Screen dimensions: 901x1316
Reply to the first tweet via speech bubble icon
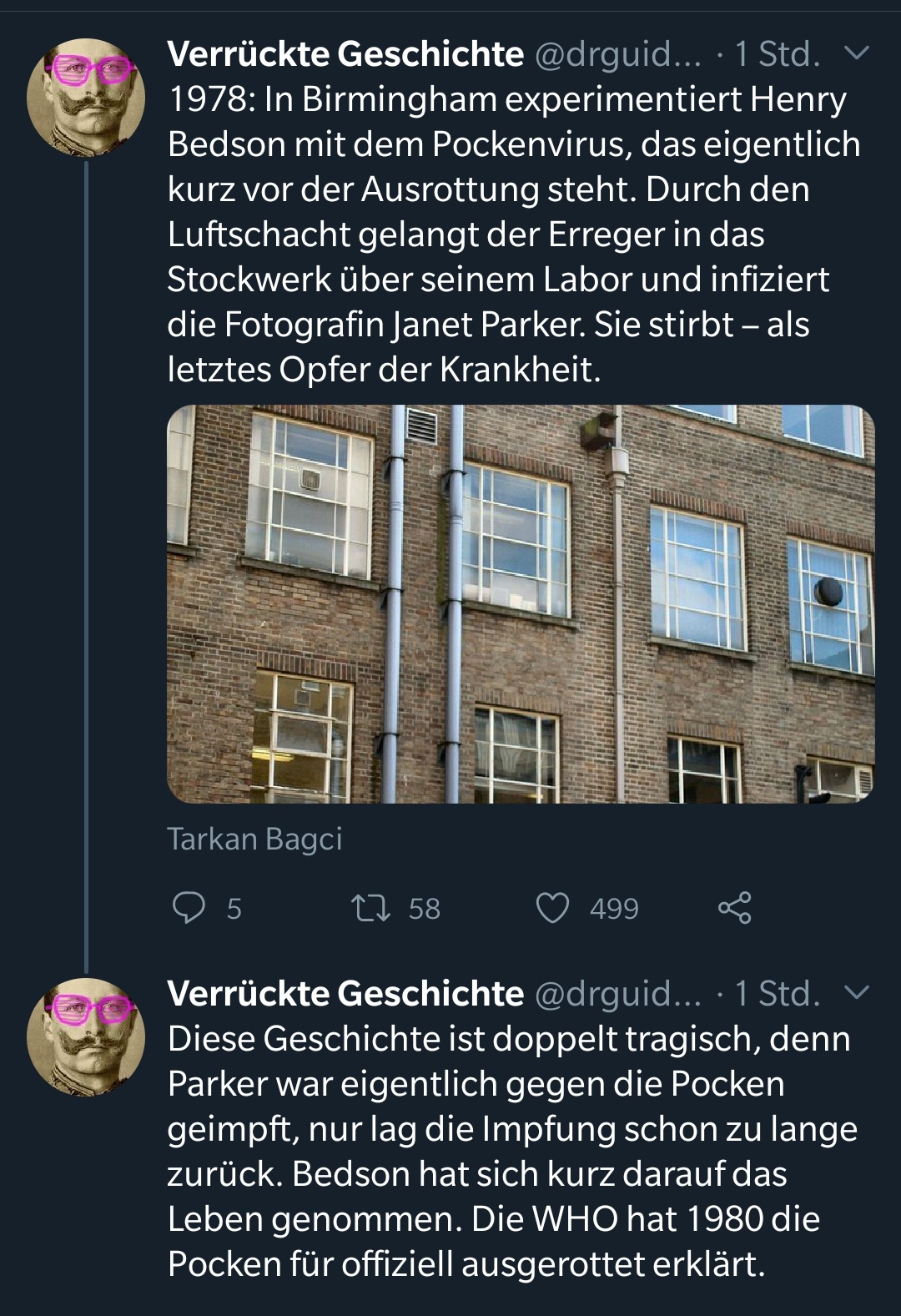click(189, 908)
